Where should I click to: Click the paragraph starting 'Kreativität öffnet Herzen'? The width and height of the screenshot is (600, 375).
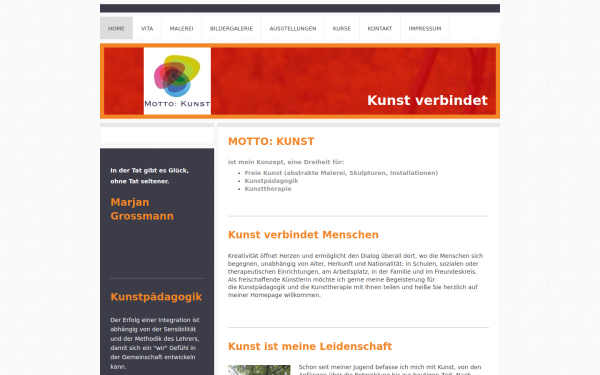pyautogui.click(x=356, y=275)
